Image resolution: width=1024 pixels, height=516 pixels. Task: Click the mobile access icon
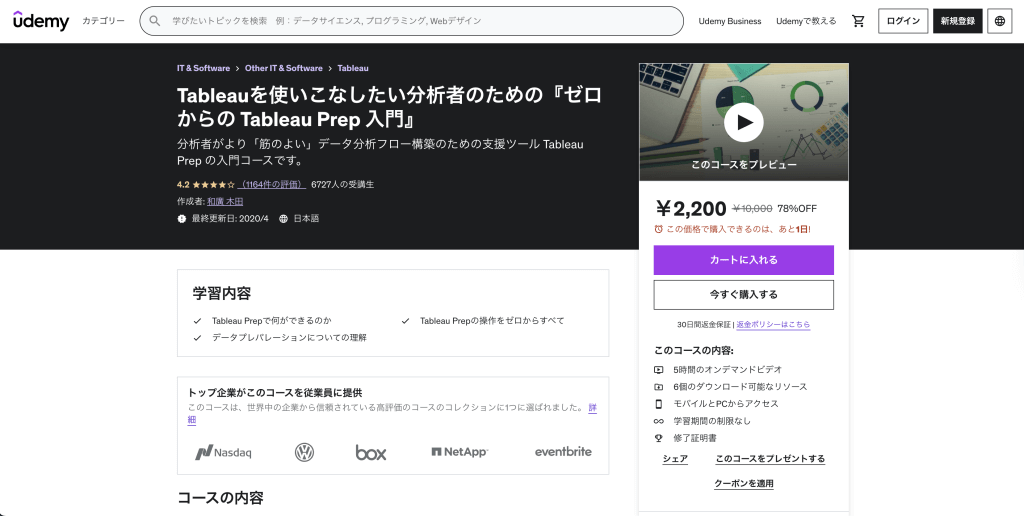(658, 404)
